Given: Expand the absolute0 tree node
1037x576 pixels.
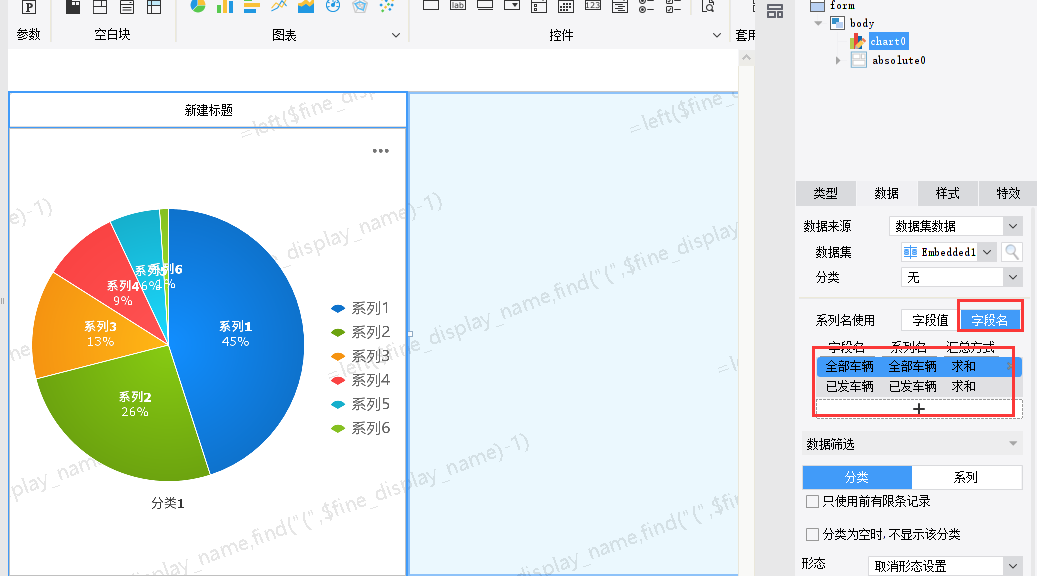Looking at the screenshot, I should 838,60.
